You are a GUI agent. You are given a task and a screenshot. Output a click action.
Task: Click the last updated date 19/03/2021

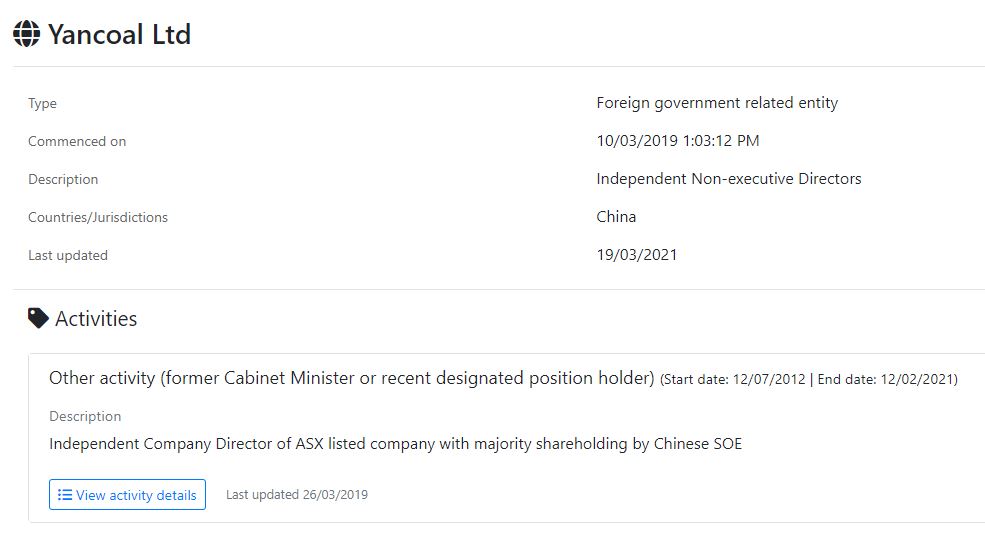point(637,255)
